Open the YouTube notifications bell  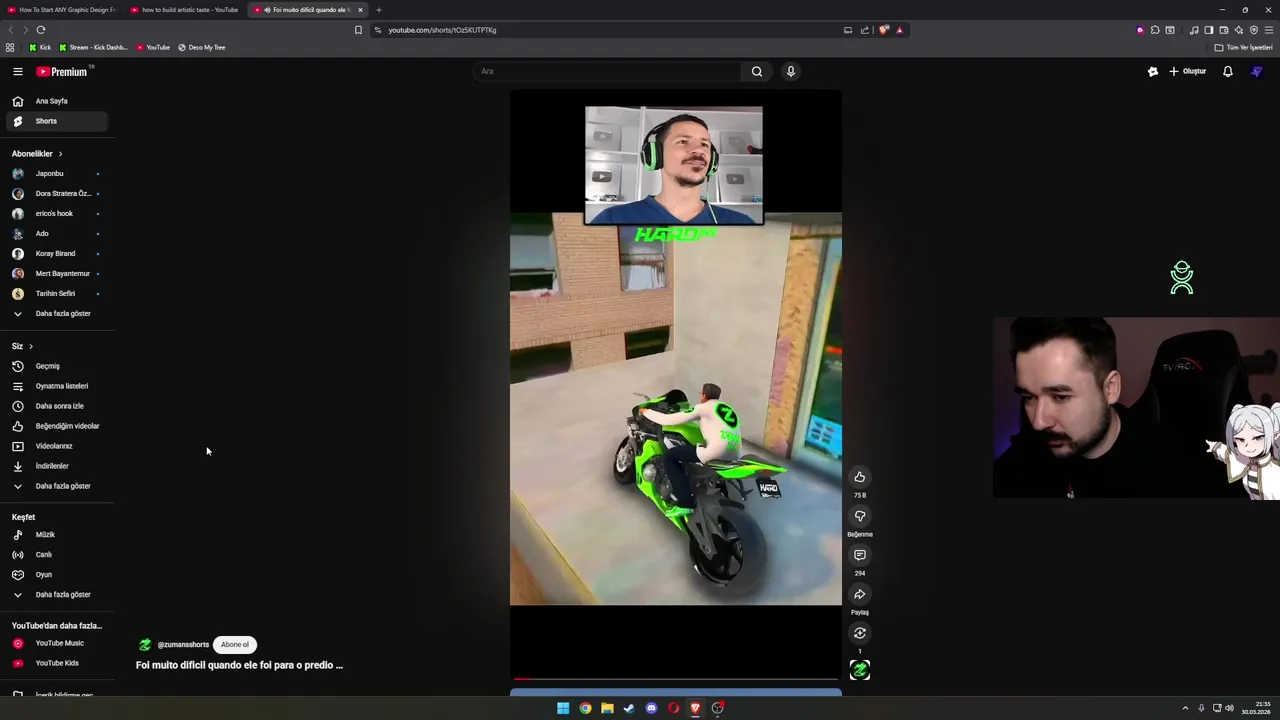pyautogui.click(x=1228, y=71)
